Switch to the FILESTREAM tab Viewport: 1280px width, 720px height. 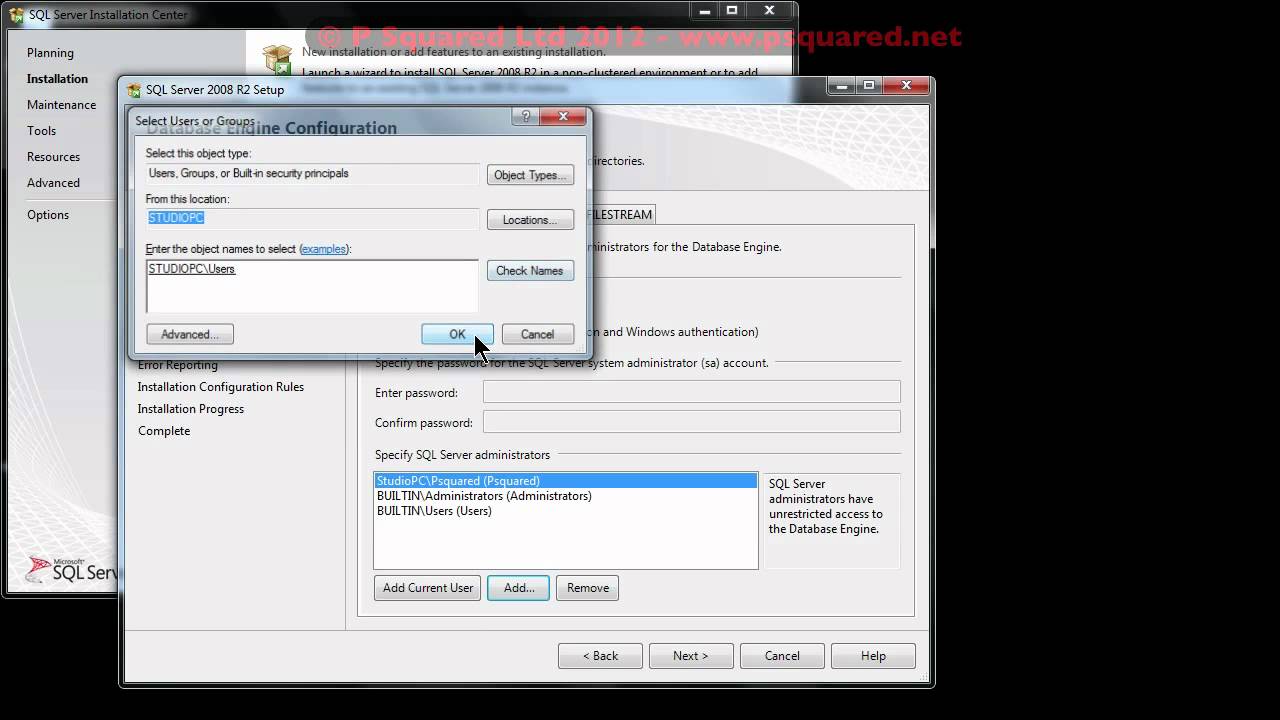pos(621,215)
